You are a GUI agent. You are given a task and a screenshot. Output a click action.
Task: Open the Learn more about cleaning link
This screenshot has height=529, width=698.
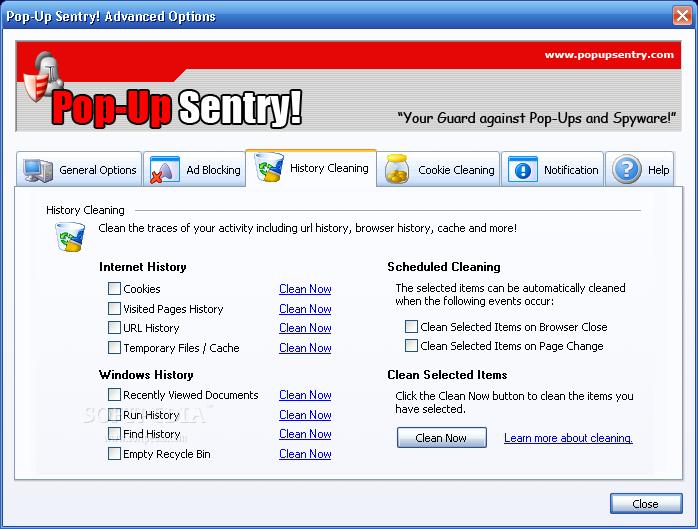568,438
